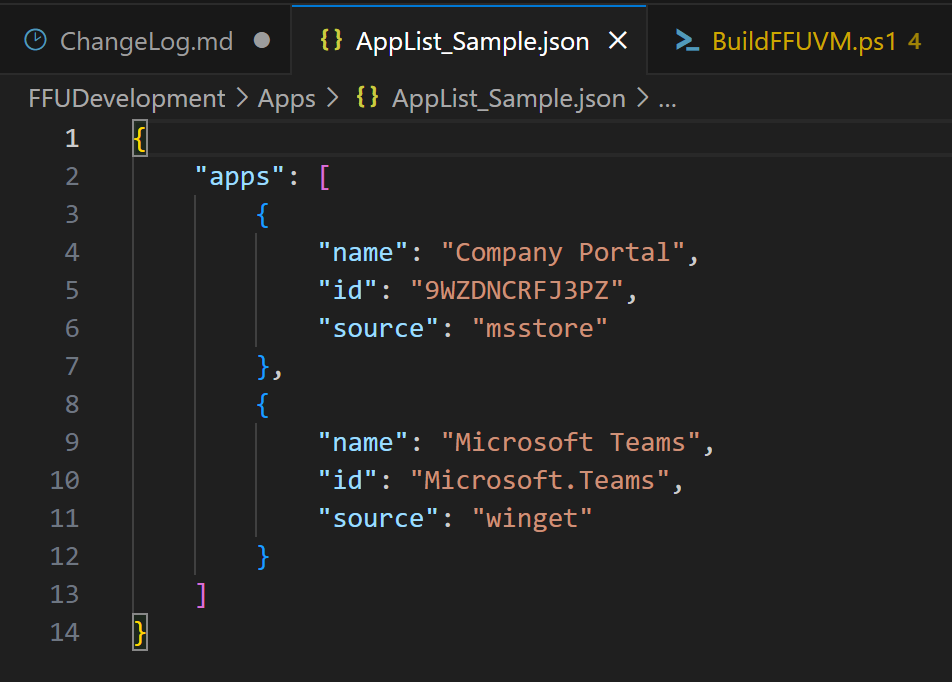Image resolution: width=952 pixels, height=682 pixels.
Task: Place cursor on the "apps" key
Action: click(239, 177)
